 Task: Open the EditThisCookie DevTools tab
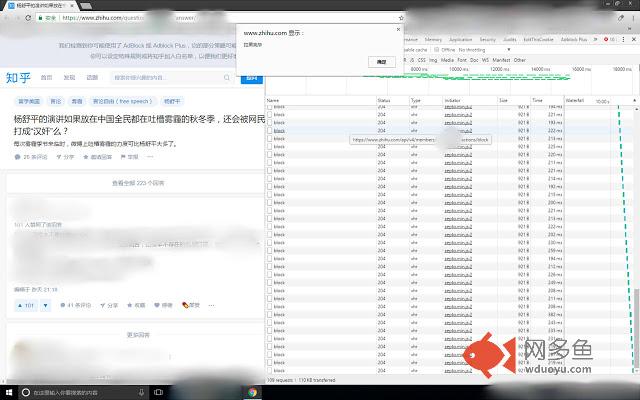point(538,40)
